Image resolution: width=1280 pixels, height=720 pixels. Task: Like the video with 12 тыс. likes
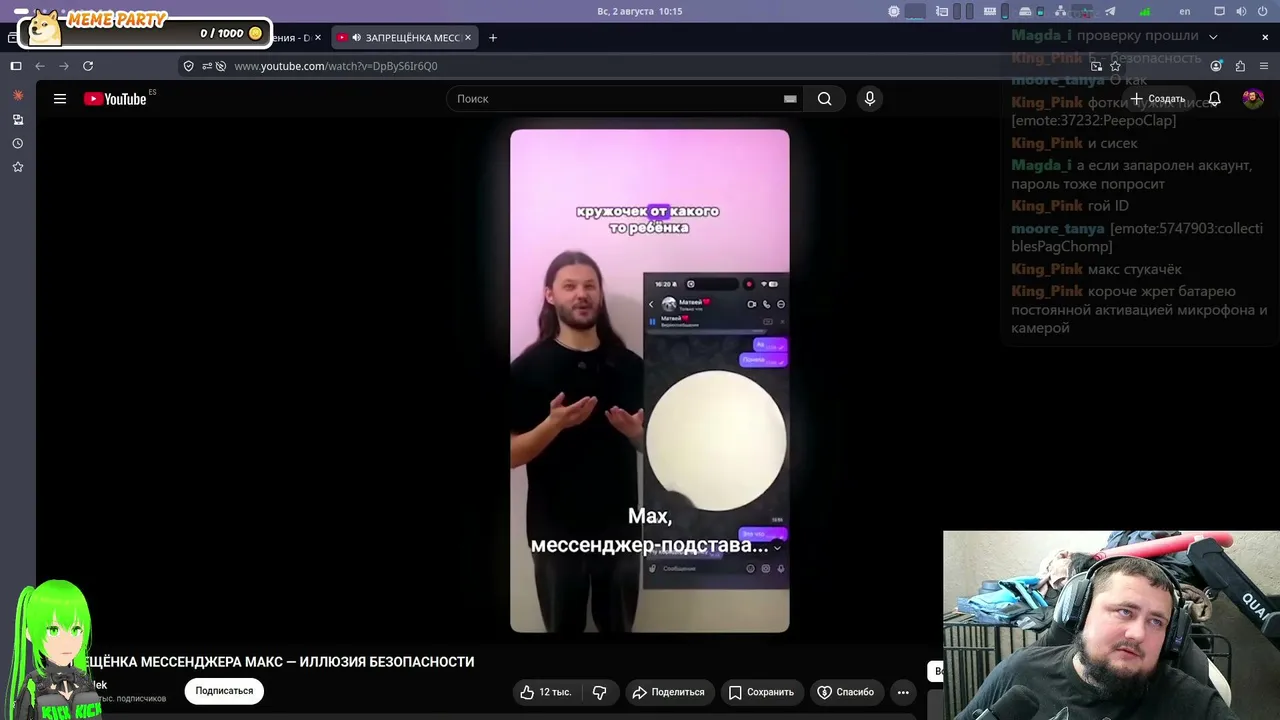pyautogui.click(x=545, y=692)
